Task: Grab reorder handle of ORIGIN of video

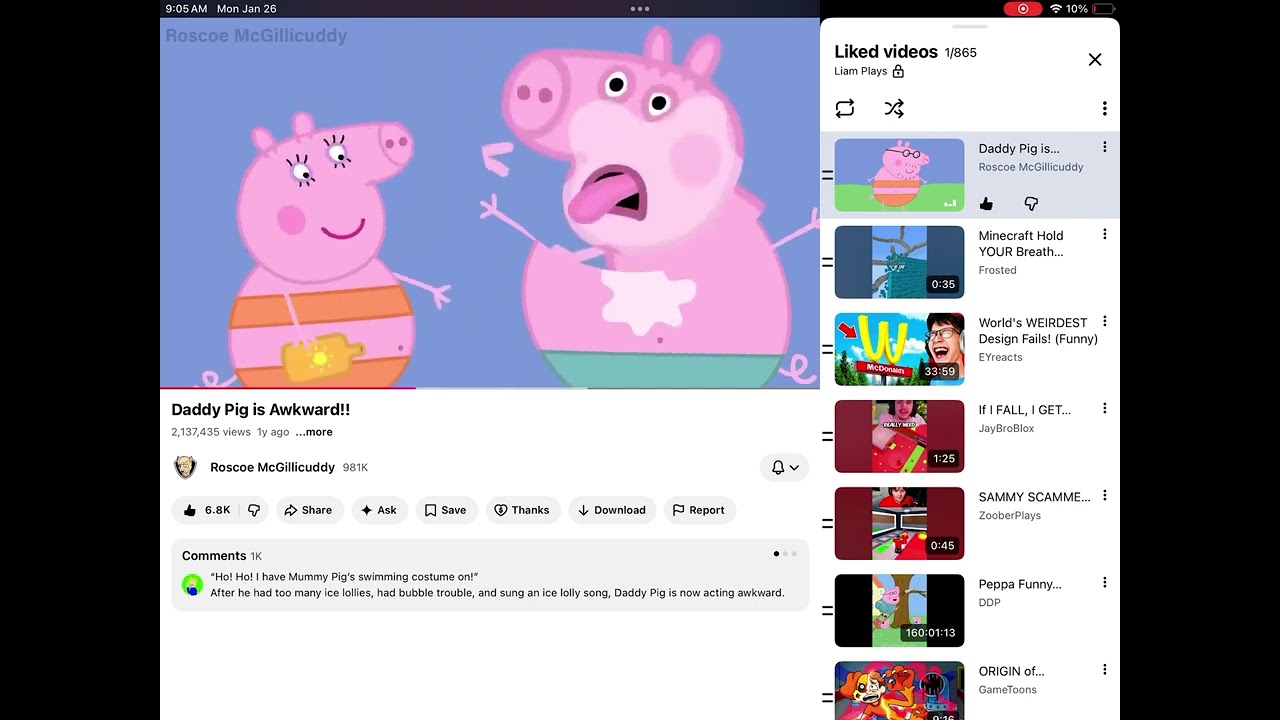Action: (x=827, y=697)
